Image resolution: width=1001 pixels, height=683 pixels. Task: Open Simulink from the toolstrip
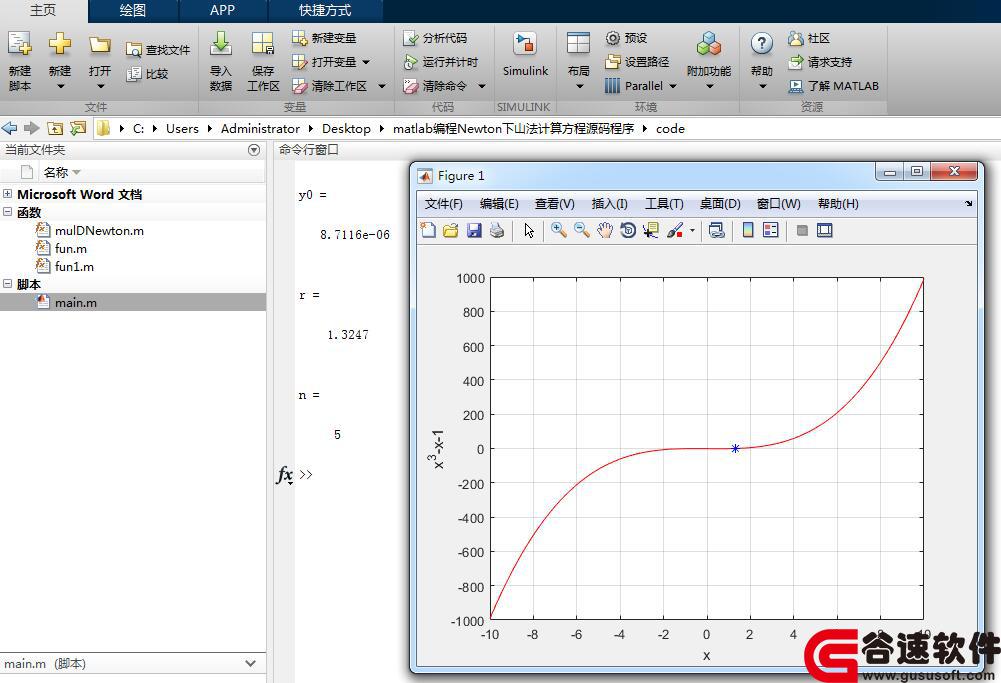click(525, 56)
